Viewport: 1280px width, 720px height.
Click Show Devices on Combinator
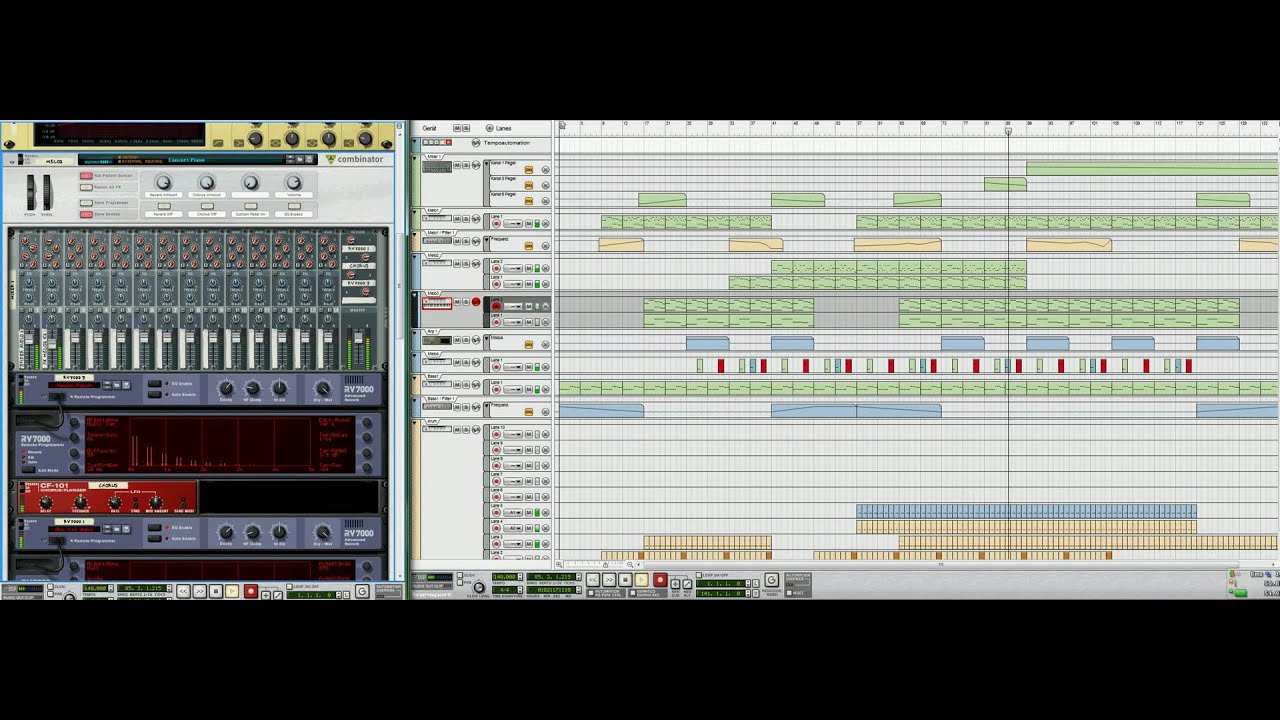[86, 214]
